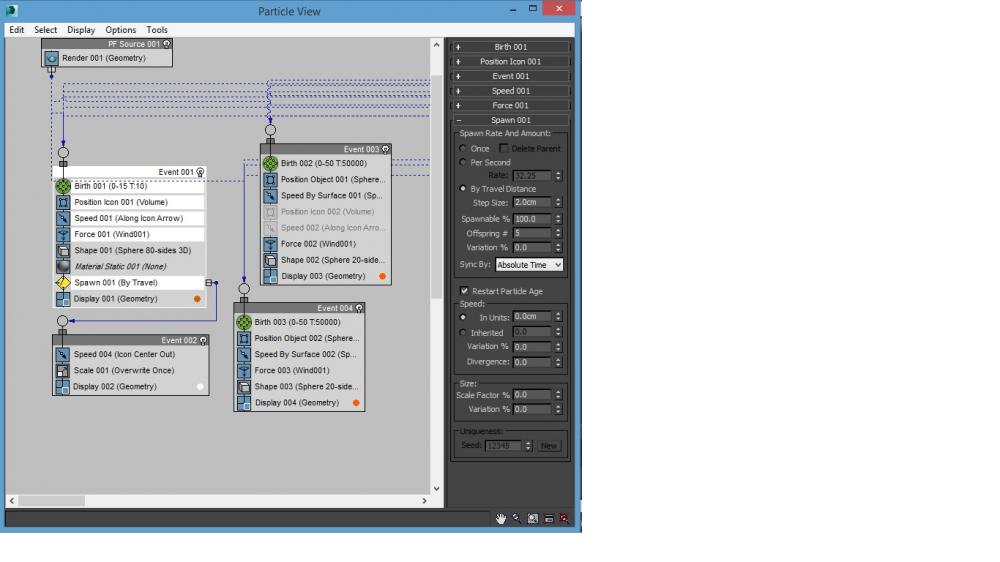Open the Options menu
1000x562 pixels.
coord(121,30)
